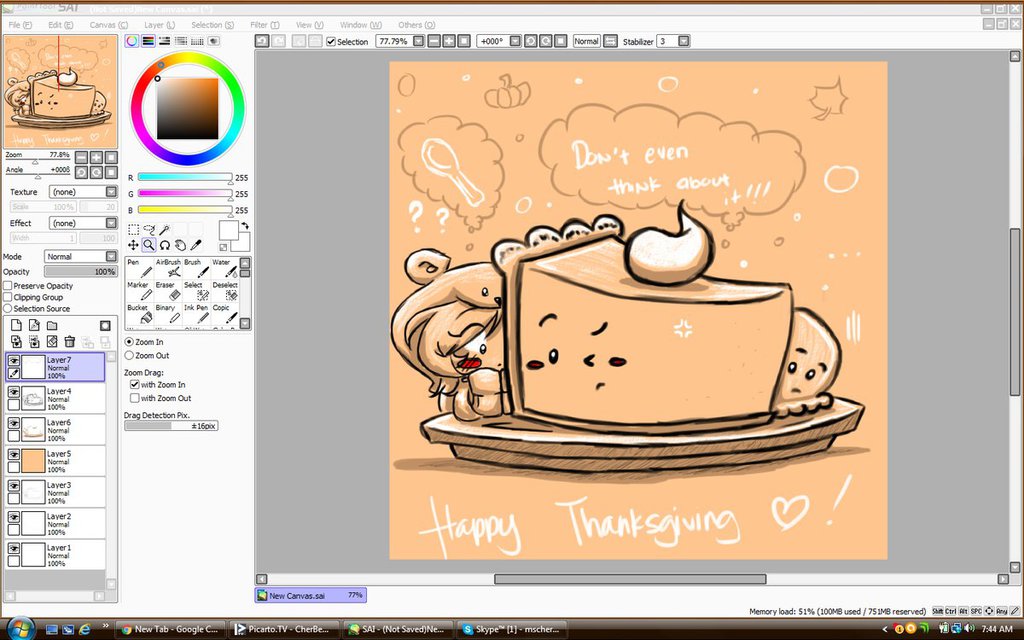Viewport: 1024px width, 640px height.
Task: Activate the Hand pan tool
Action: click(180, 245)
